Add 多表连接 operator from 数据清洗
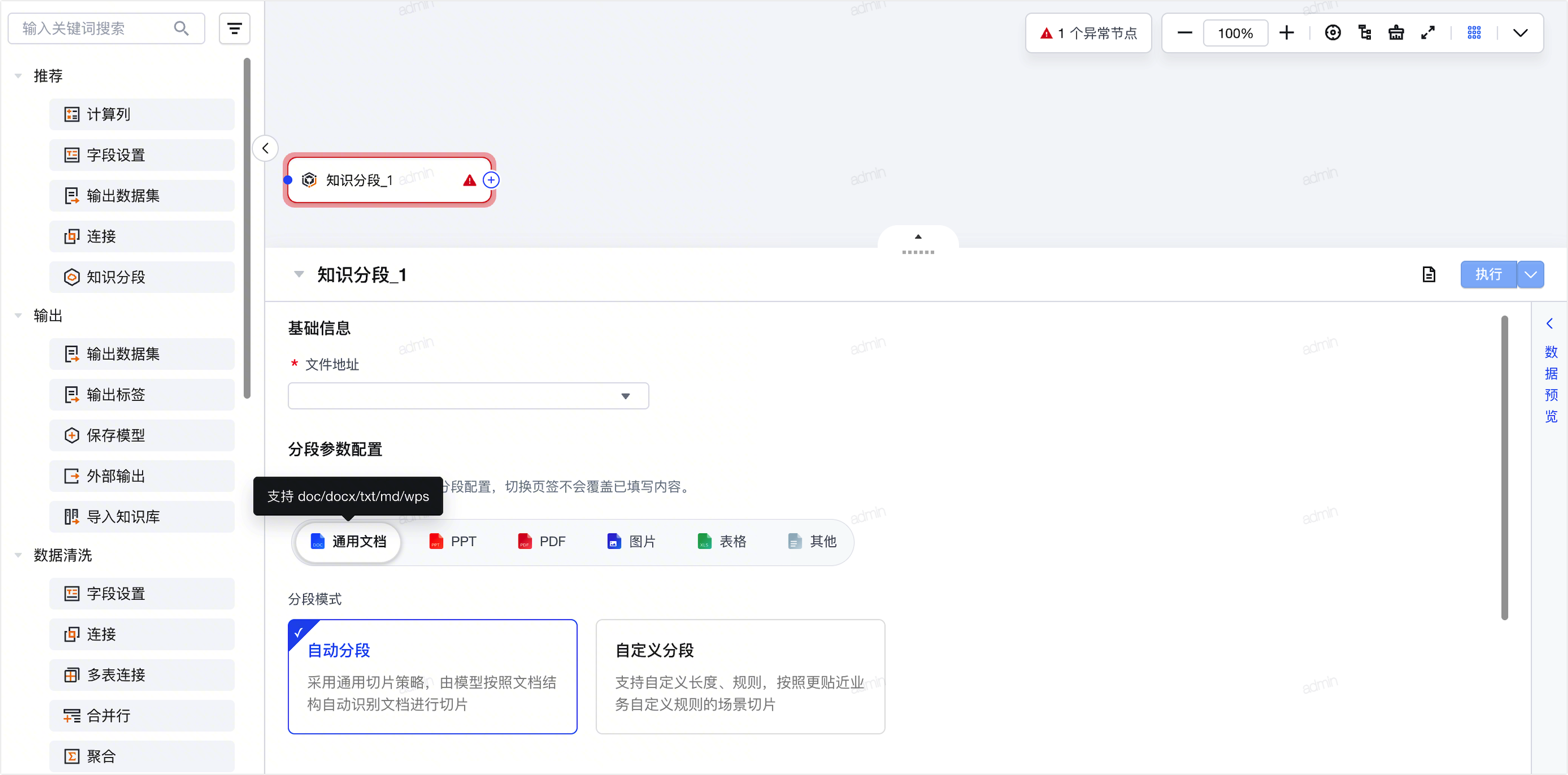1568x775 pixels. [x=142, y=675]
